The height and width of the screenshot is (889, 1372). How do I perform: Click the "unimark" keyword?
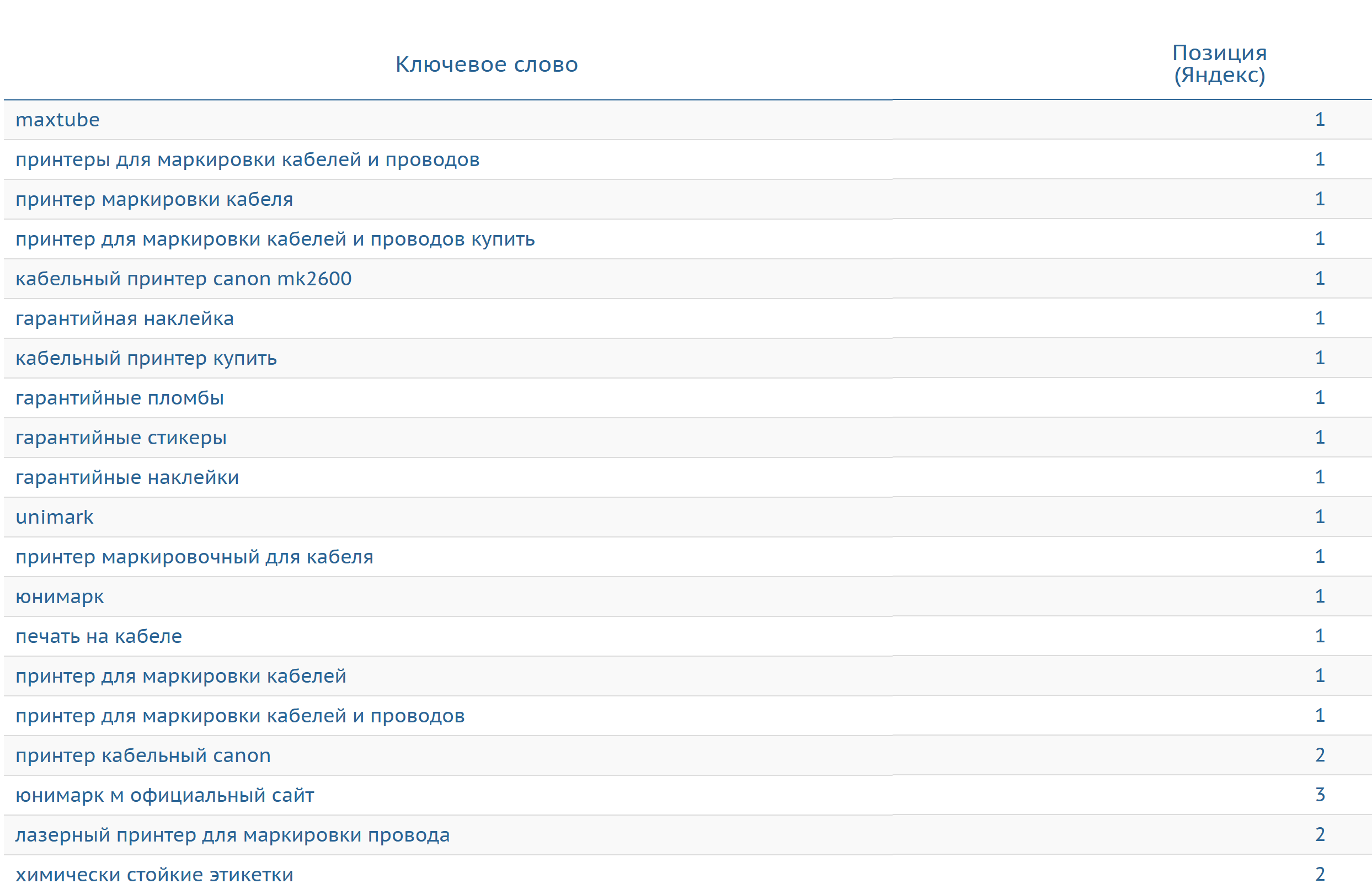(54, 518)
